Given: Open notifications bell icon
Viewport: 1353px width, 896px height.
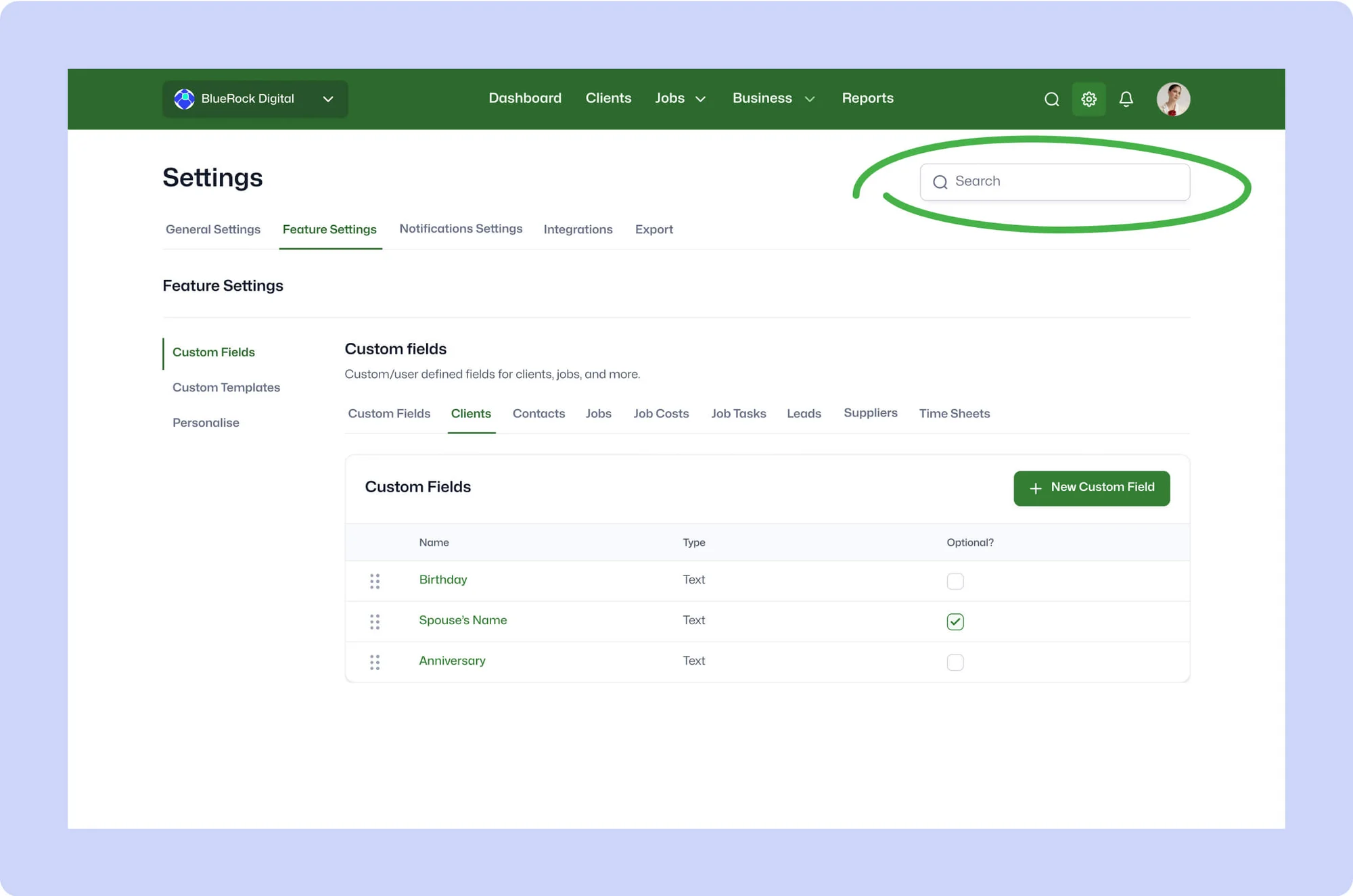Looking at the screenshot, I should point(1126,99).
